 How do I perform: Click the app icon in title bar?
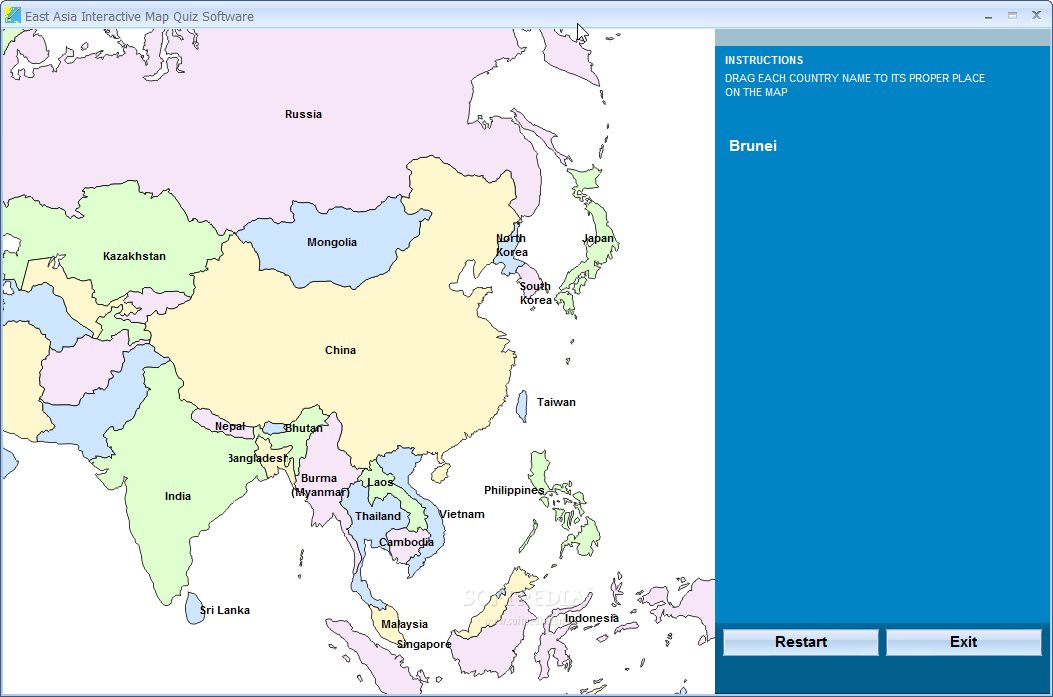(x=13, y=16)
